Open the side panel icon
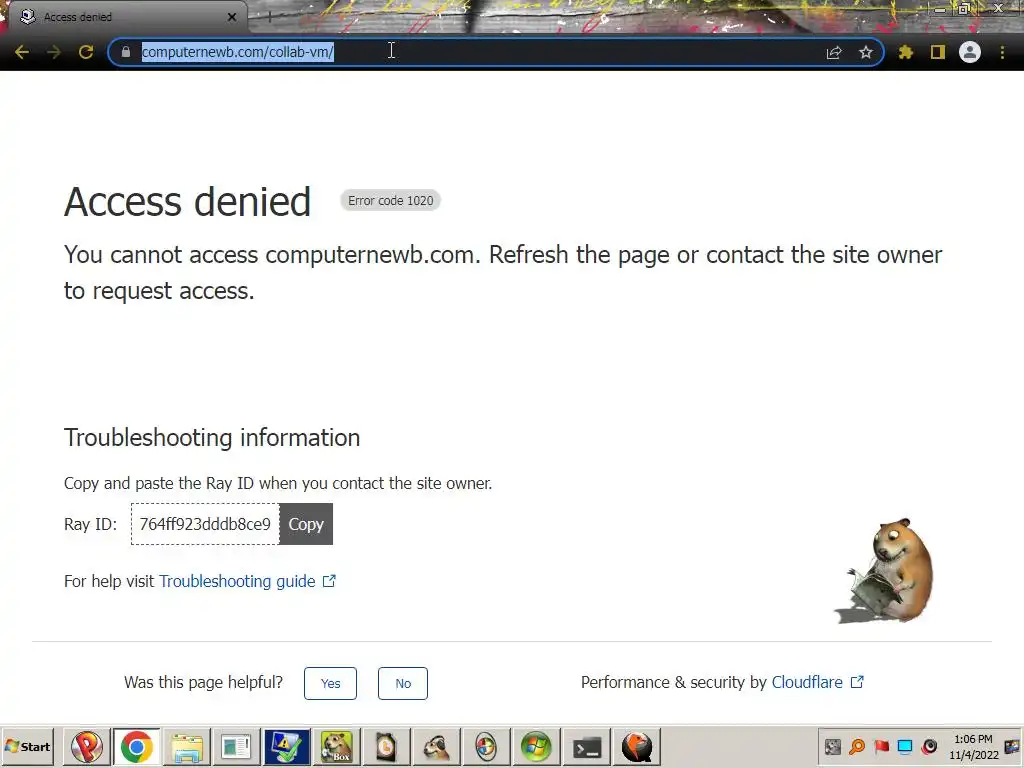 tap(938, 52)
